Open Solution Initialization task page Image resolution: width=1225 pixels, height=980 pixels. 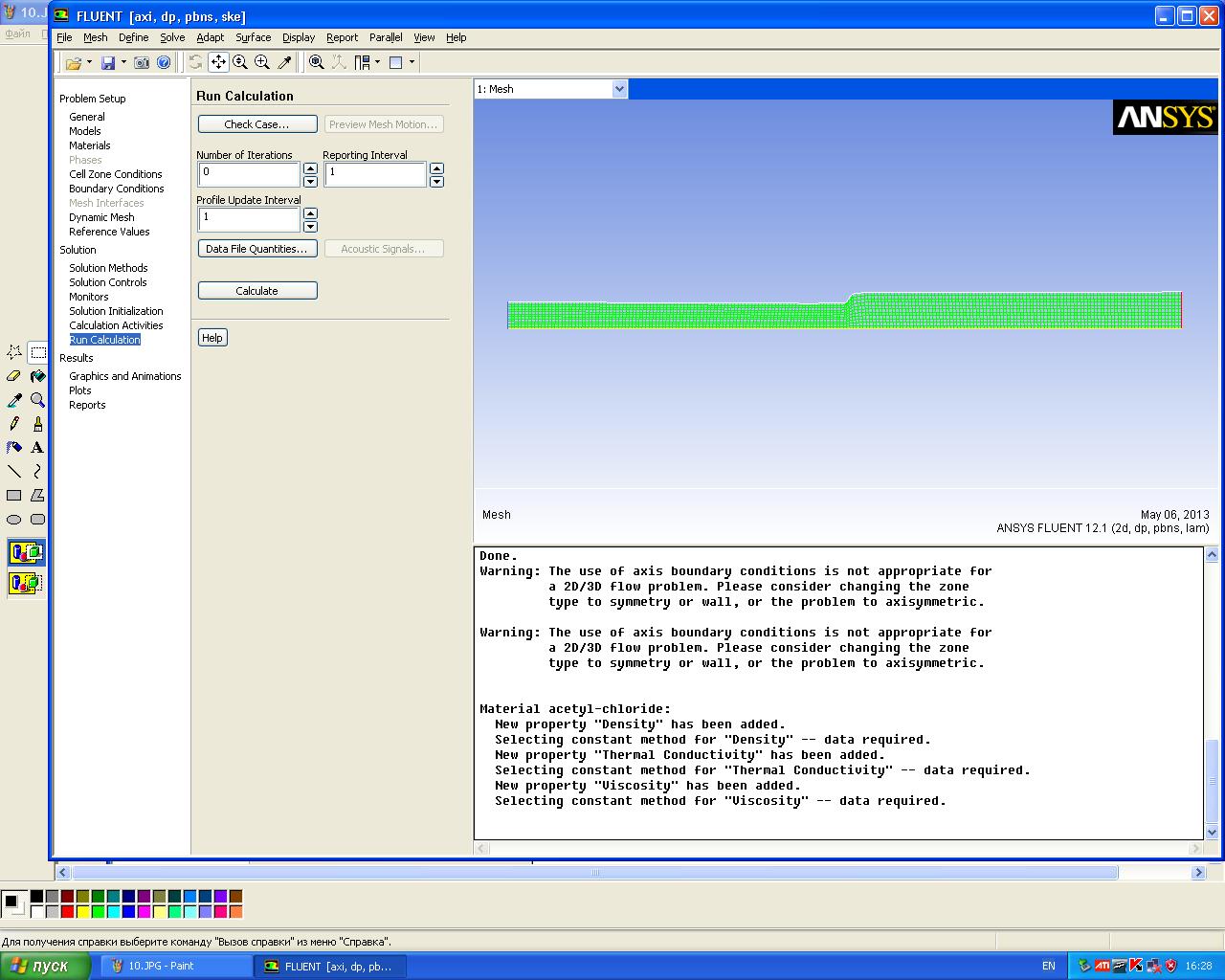pos(116,311)
